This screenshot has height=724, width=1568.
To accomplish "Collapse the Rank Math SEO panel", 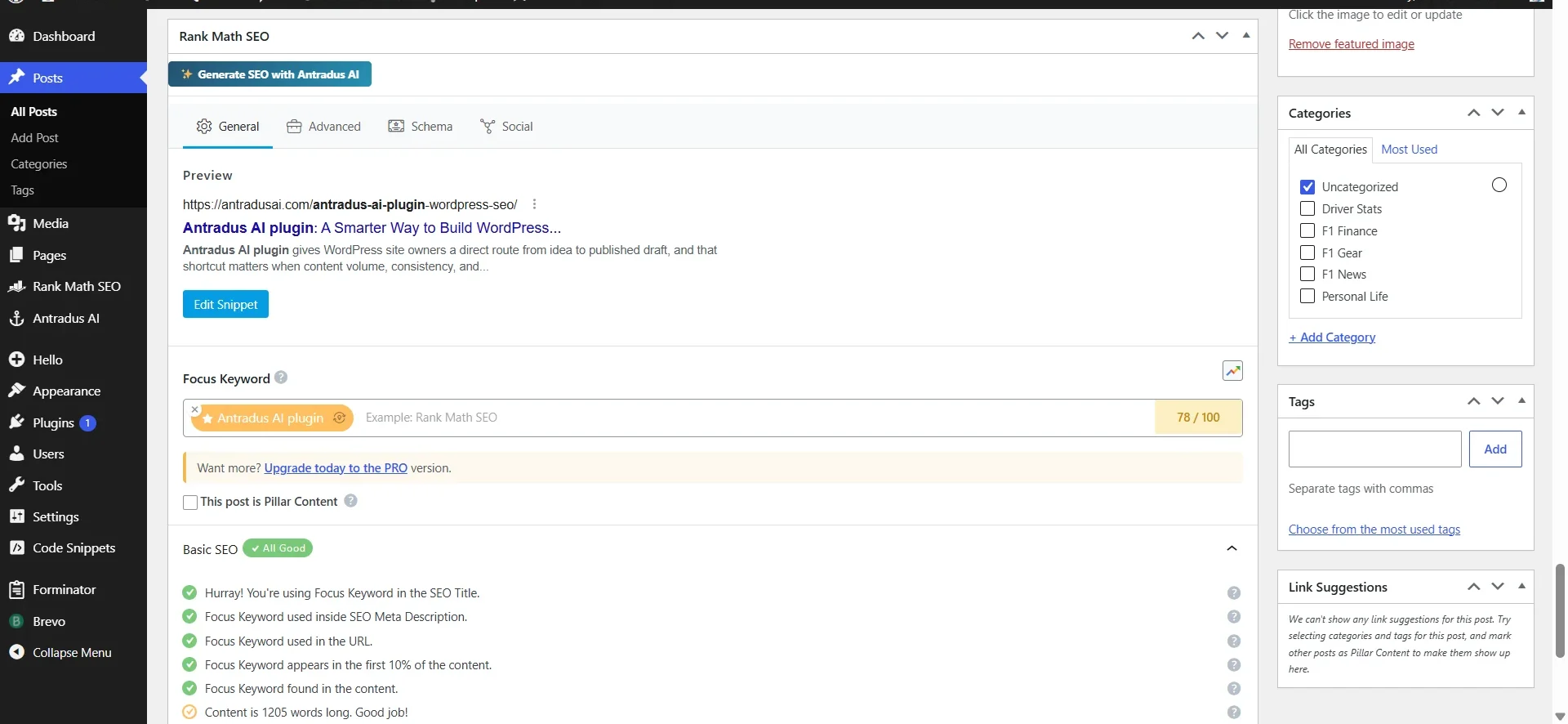I will [x=1246, y=35].
